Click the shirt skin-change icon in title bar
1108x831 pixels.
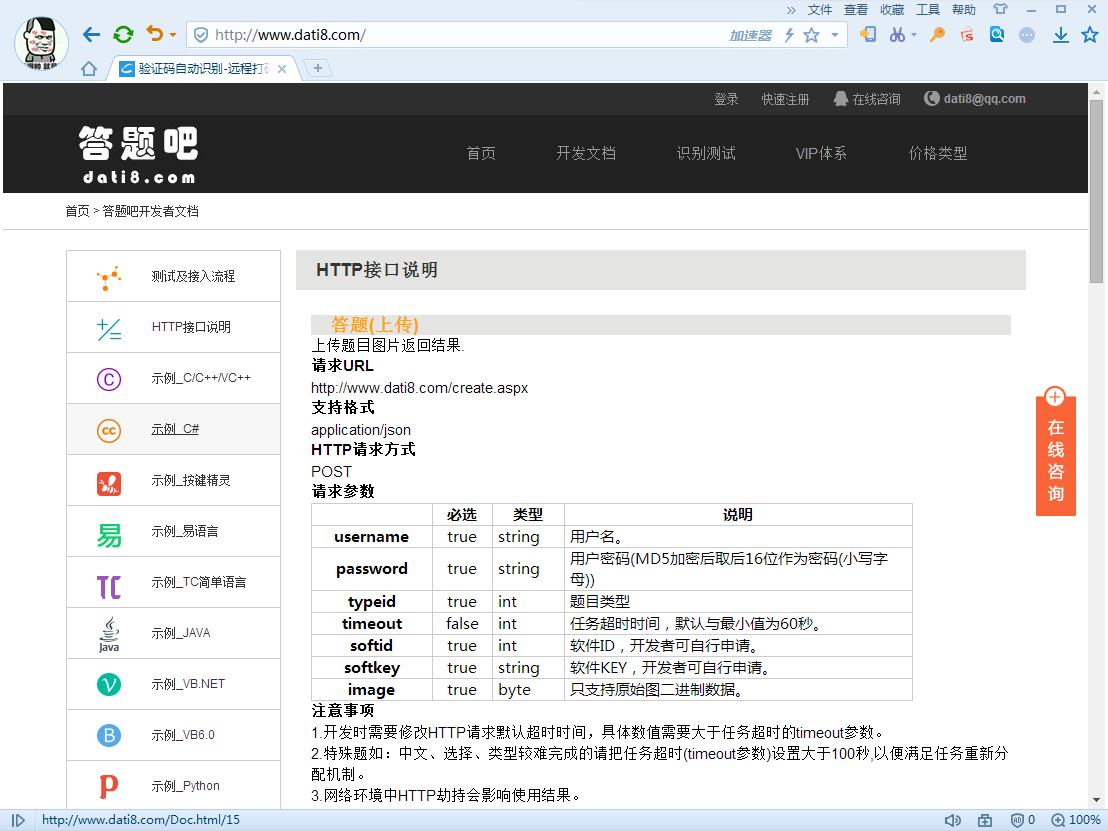[x=1000, y=9]
